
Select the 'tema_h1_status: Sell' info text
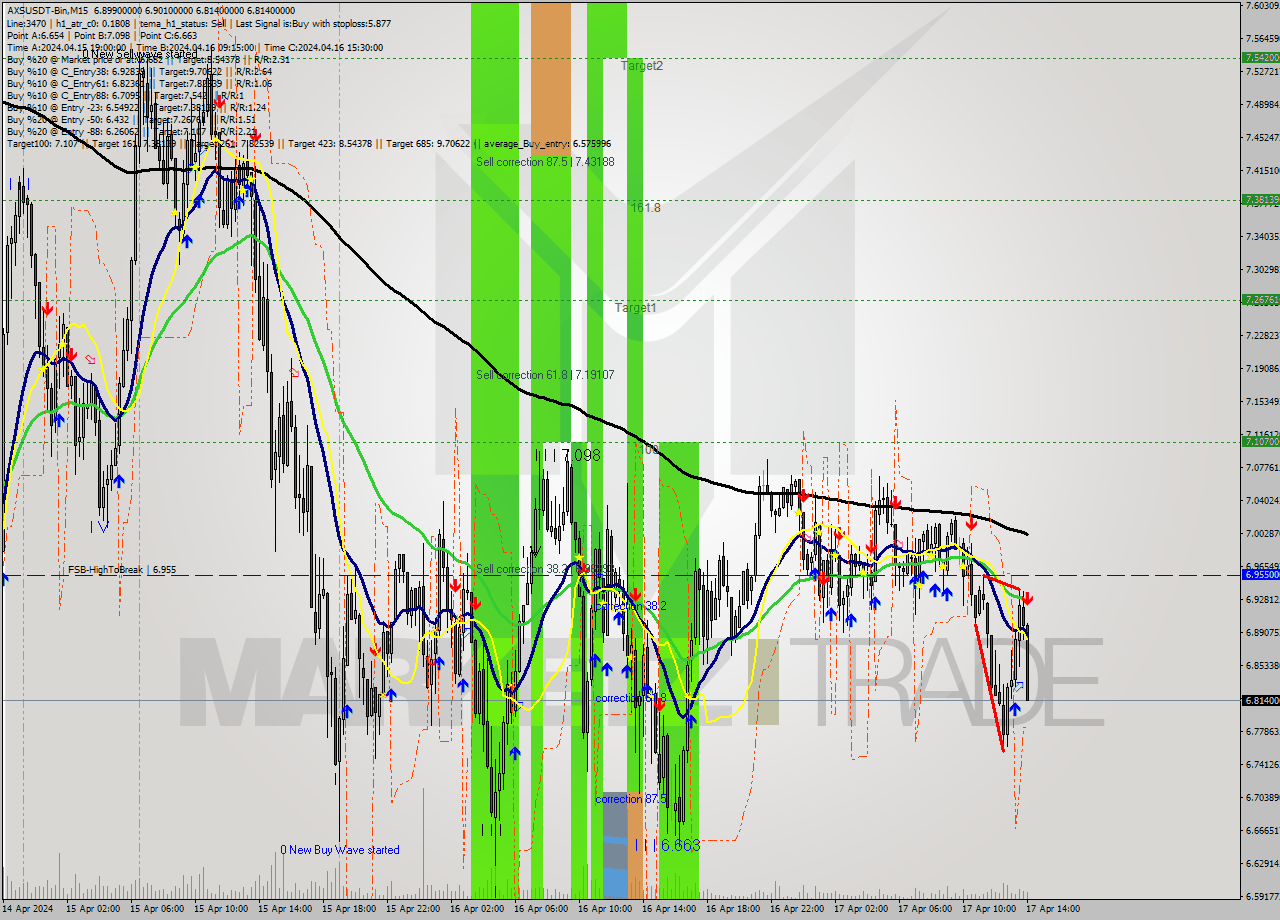(181, 22)
